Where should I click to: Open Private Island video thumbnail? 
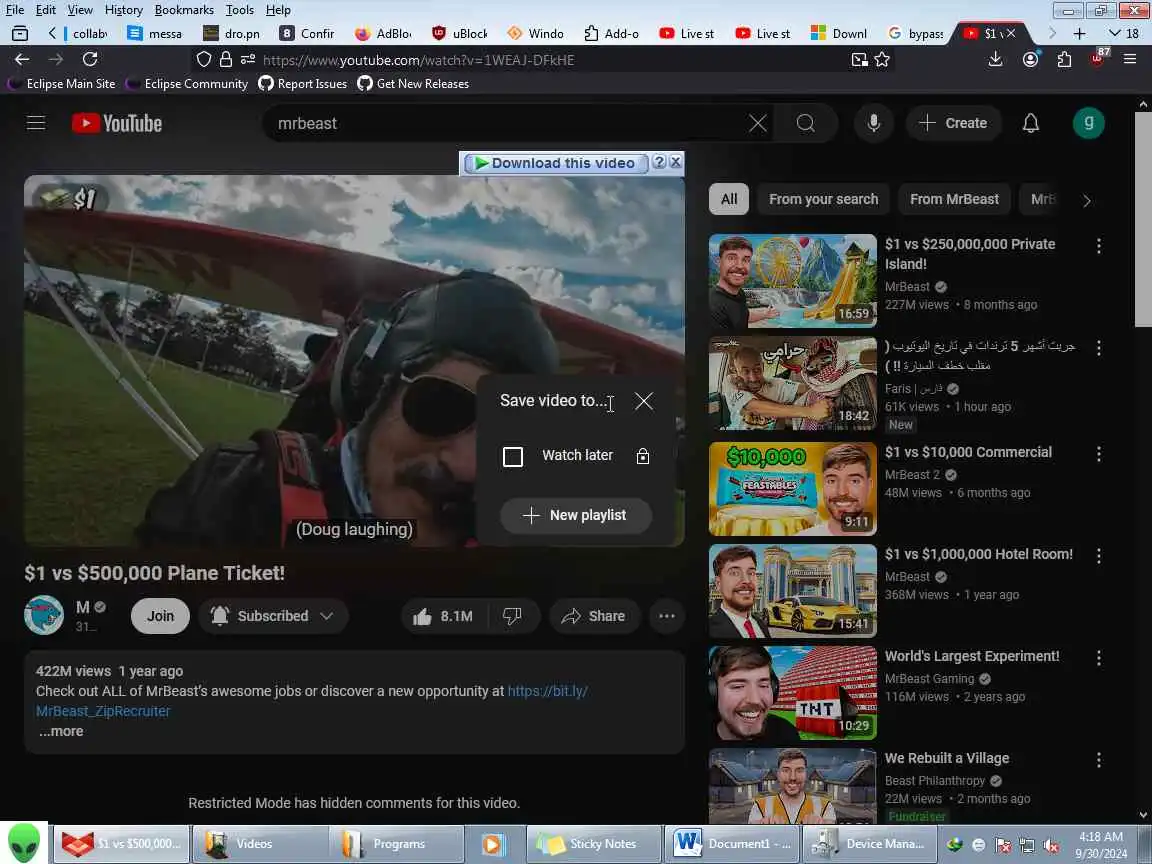point(792,281)
